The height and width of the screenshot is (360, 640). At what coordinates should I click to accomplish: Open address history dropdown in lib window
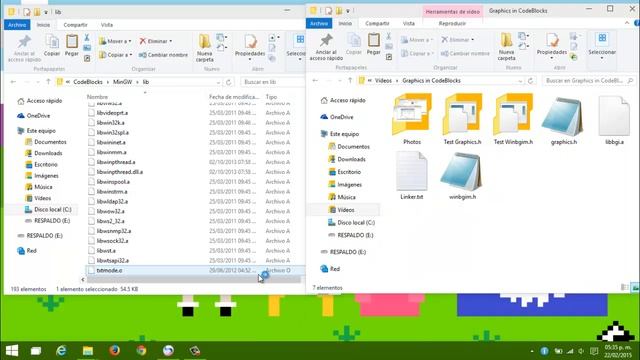(218, 82)
